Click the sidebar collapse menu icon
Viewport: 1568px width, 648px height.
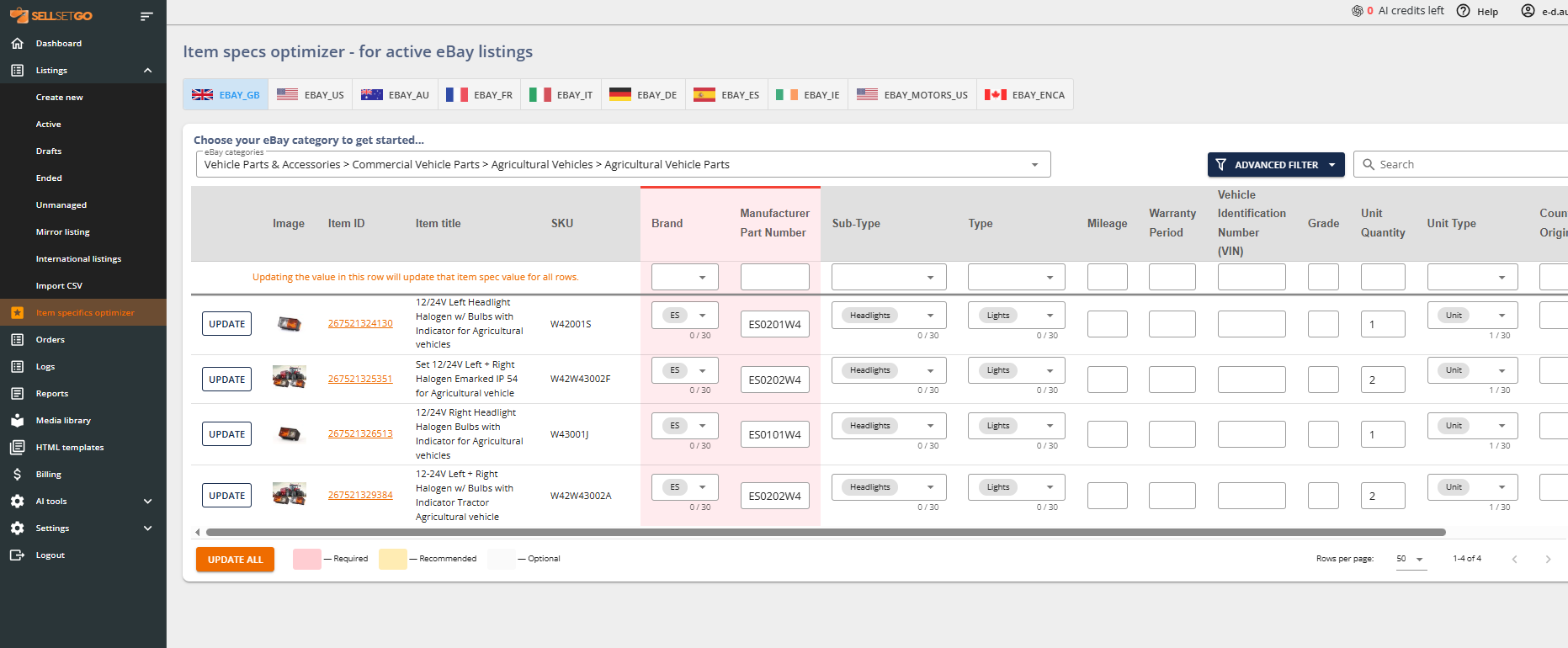coord(146,16)
